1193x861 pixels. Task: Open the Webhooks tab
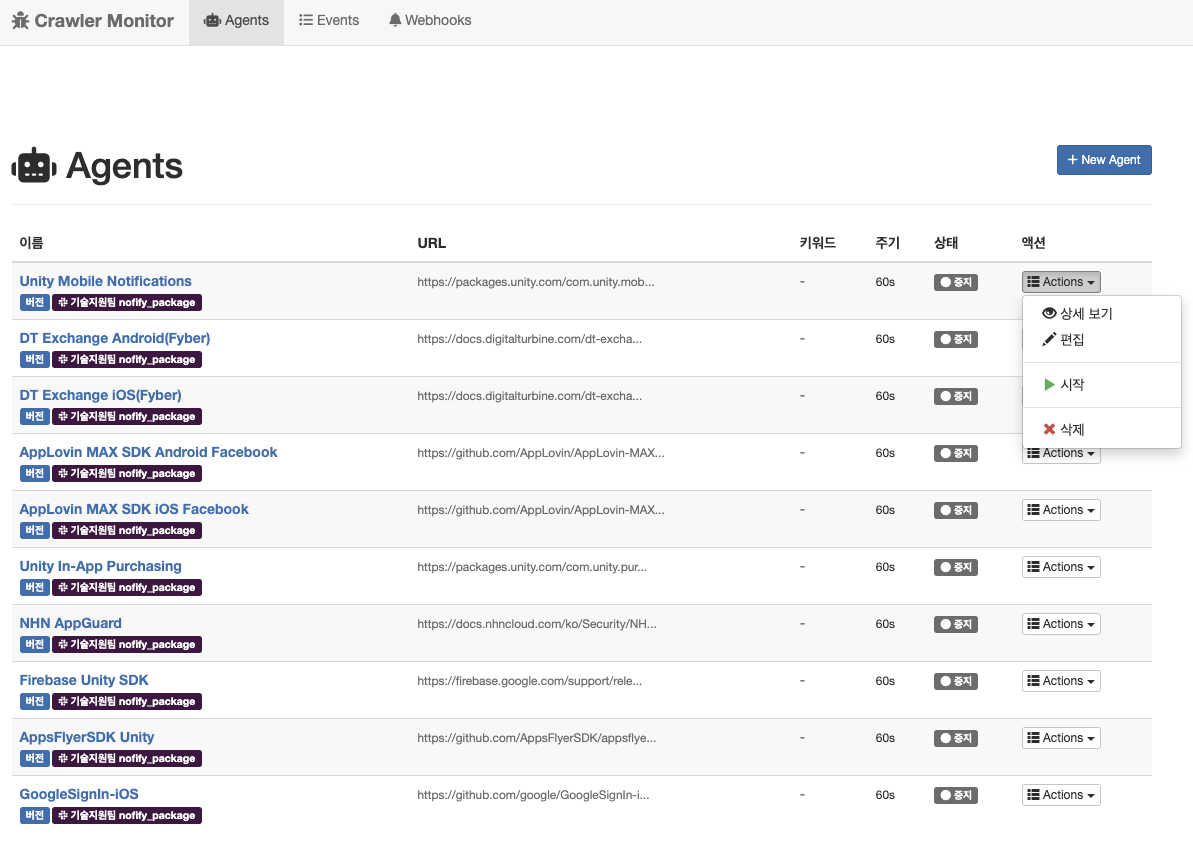[430, 21]
